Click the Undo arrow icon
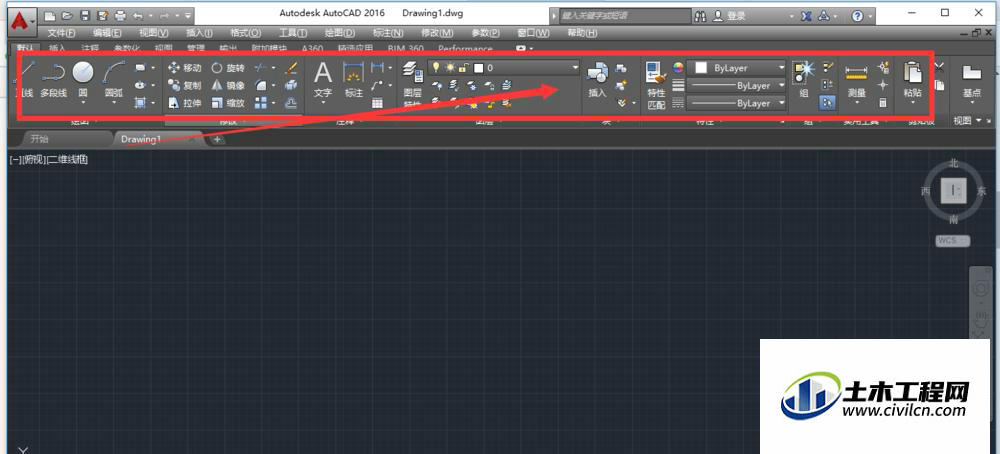This screenshot has height=454, width=1000. click(x=136, y=15)
